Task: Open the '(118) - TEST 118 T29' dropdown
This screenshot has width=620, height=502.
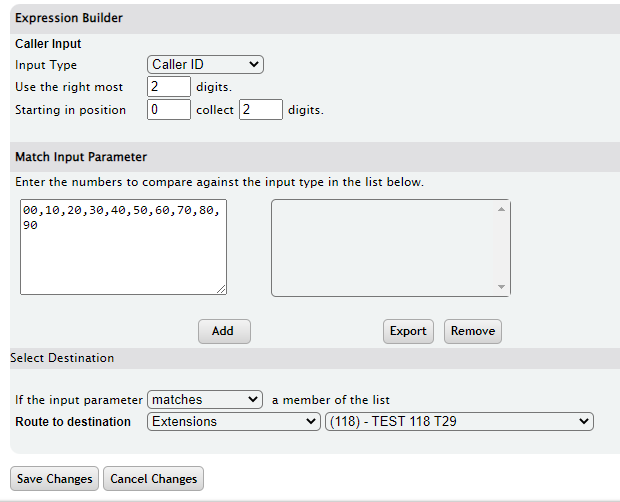Action: click(x=459, y=422)
